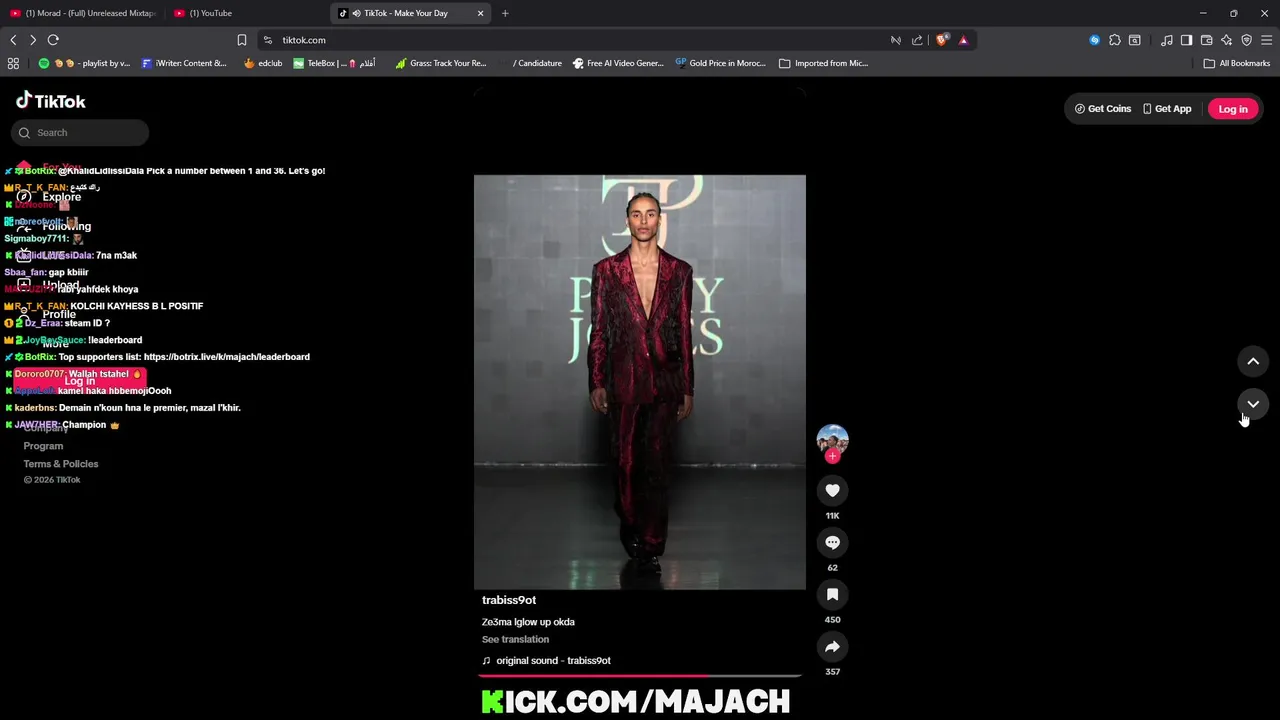Open Brave Shields lion icon

click(942, 40)
